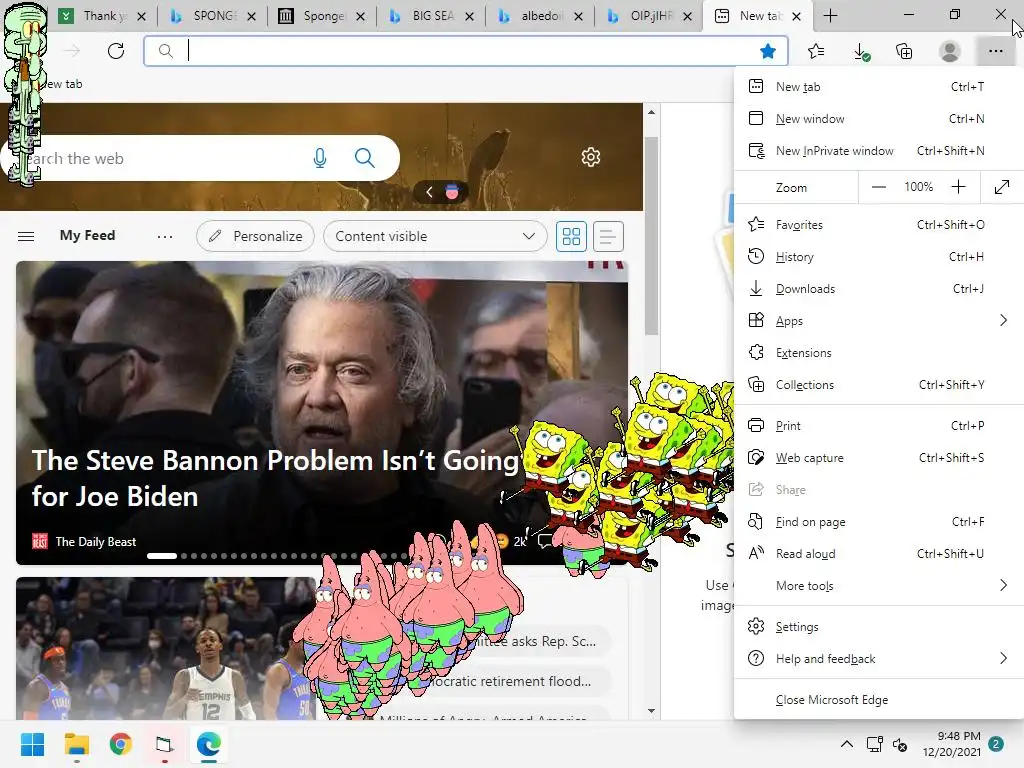Open Google Chrome from taskbar
Image resolution: width=1024 pixels, height=768 pixels.
121,744
